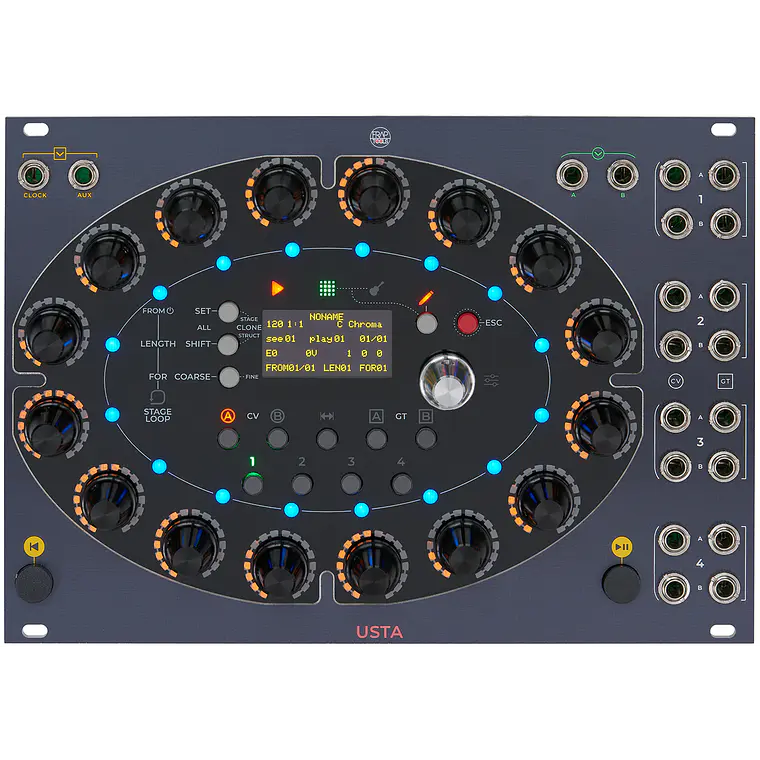760x760 pixels.
Task: Click the circled B CV icon
Action: tap(277, 416)
